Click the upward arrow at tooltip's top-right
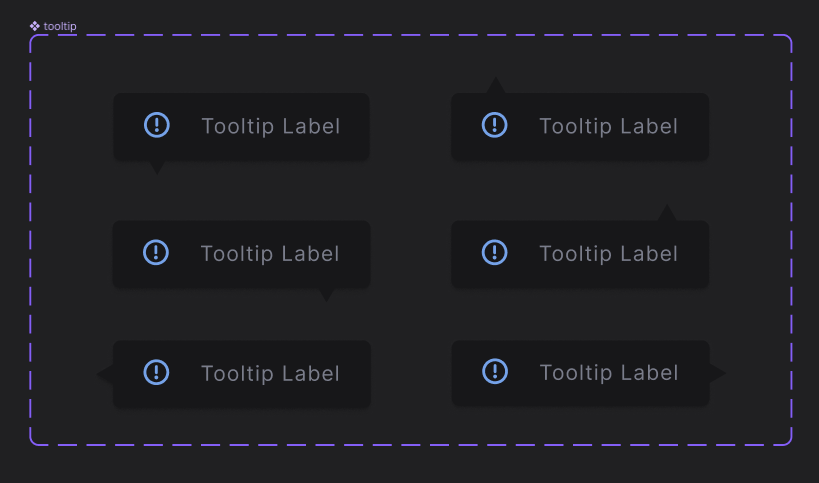This screenshot has width=819, height=483. (667, 213)
